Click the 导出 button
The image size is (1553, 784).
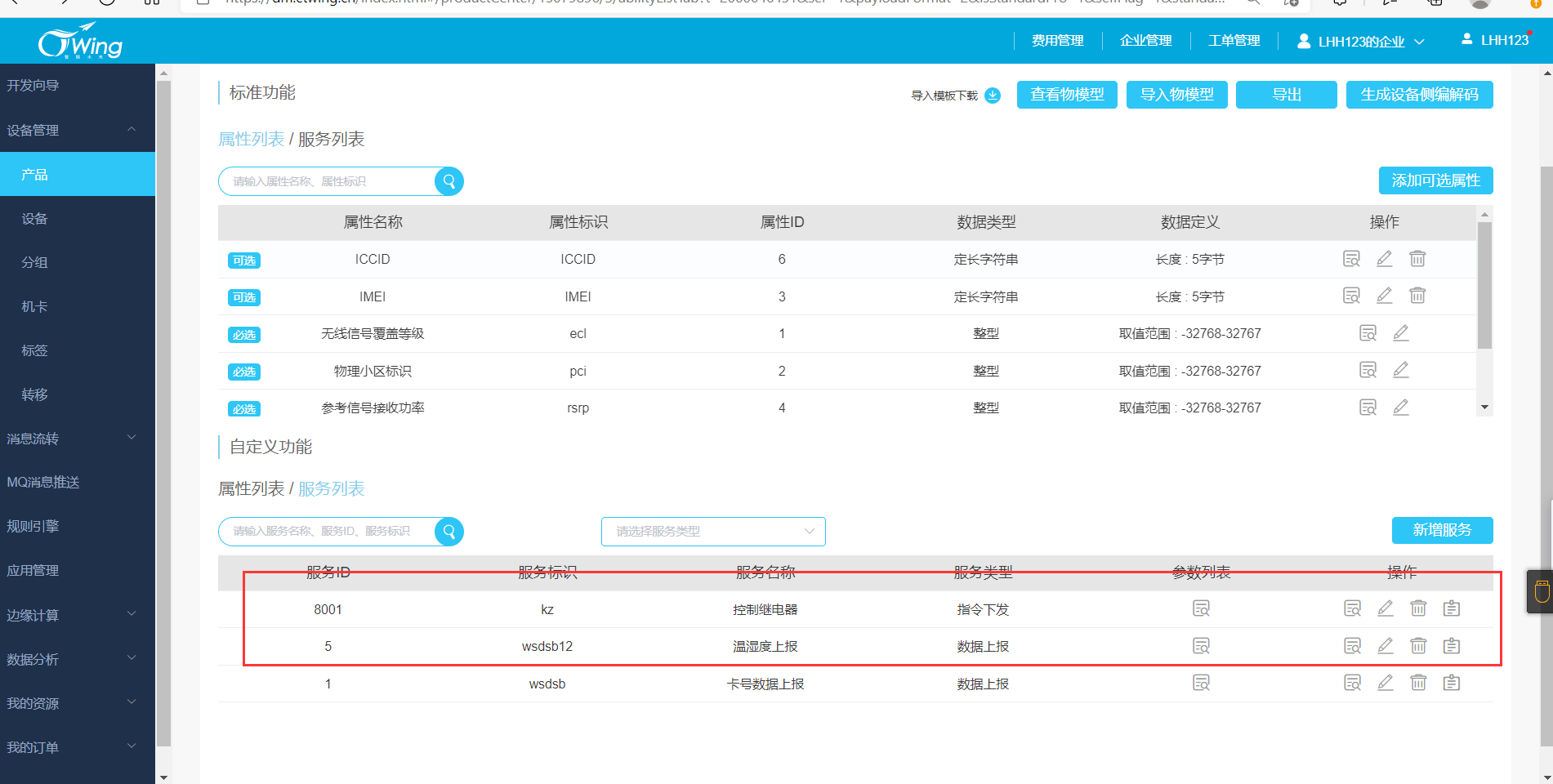pos(1287,95)
